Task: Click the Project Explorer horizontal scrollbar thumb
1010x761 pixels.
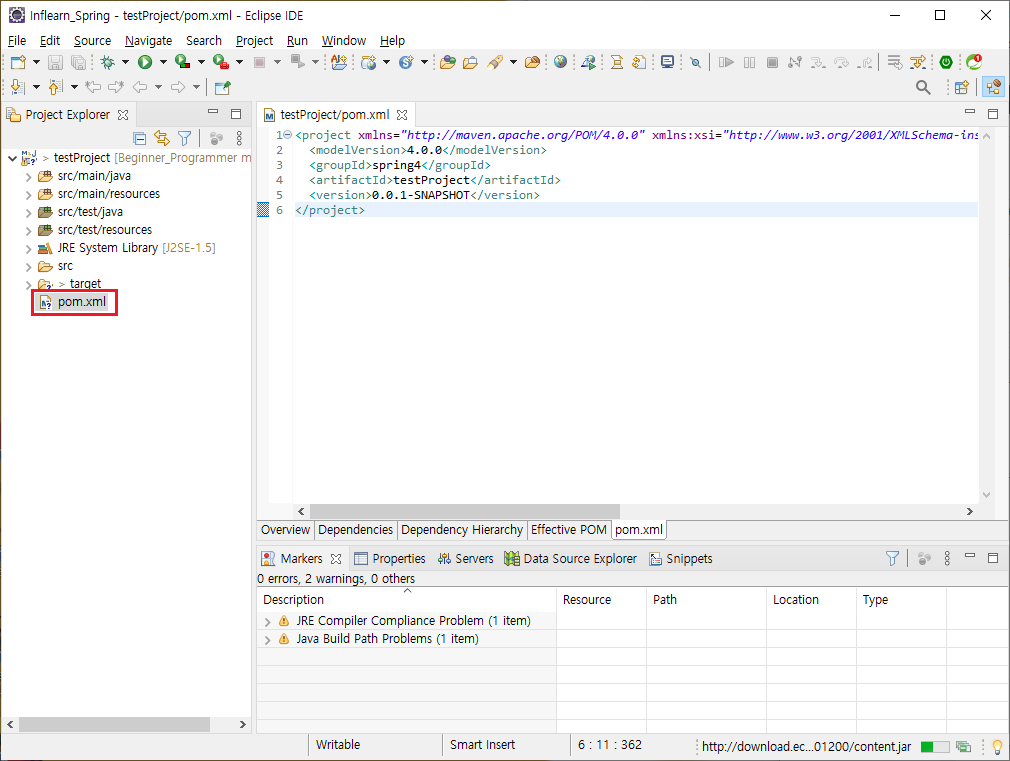Action: click(114, 724)
